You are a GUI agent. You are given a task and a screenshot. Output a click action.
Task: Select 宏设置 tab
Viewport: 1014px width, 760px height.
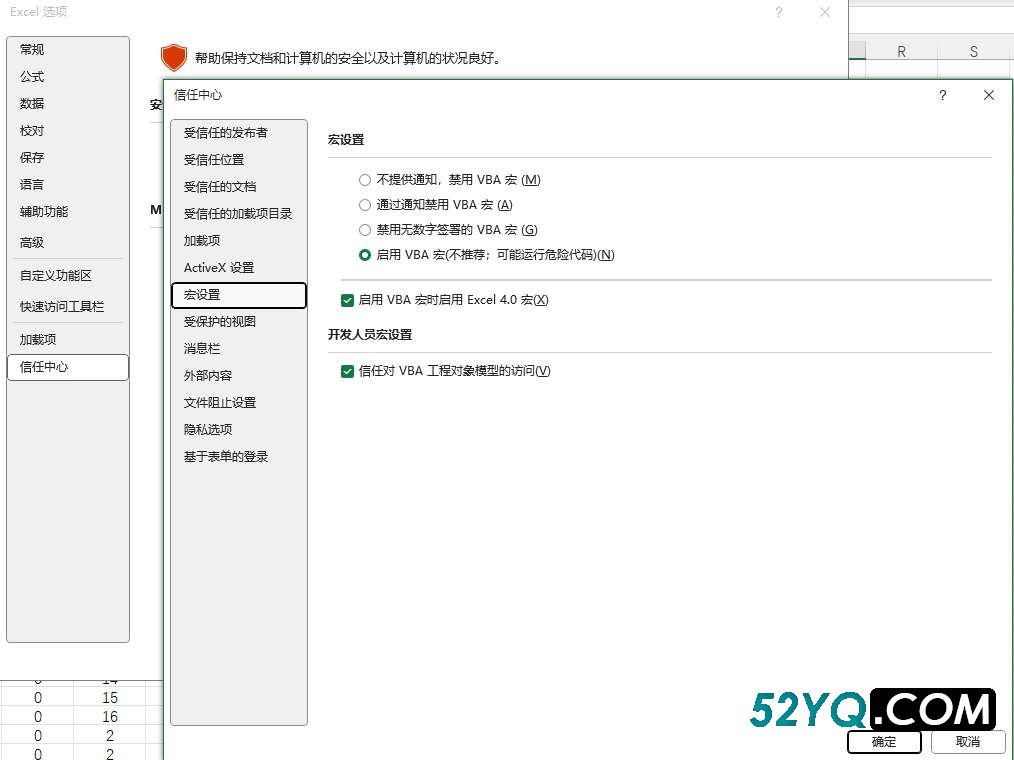(x=239, y=295)
